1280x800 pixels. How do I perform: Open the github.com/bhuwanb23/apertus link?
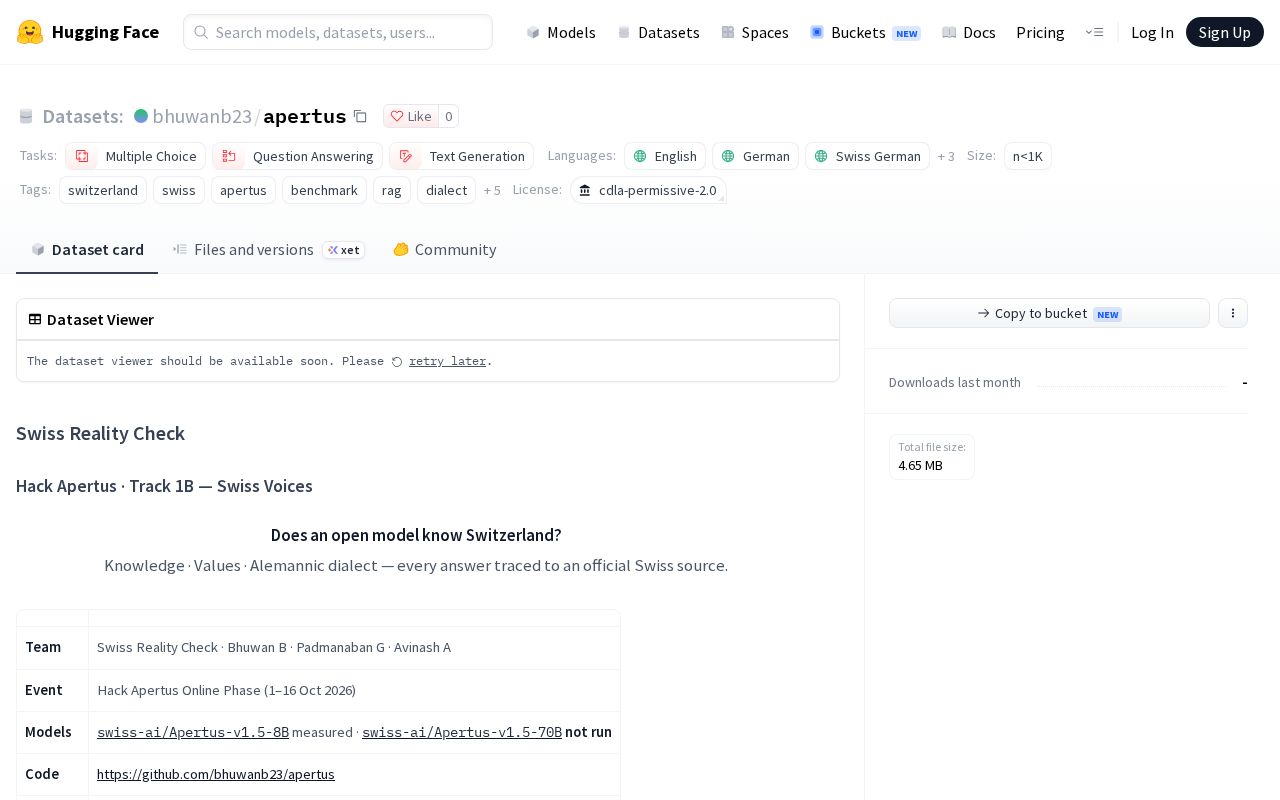pos(216,774)
